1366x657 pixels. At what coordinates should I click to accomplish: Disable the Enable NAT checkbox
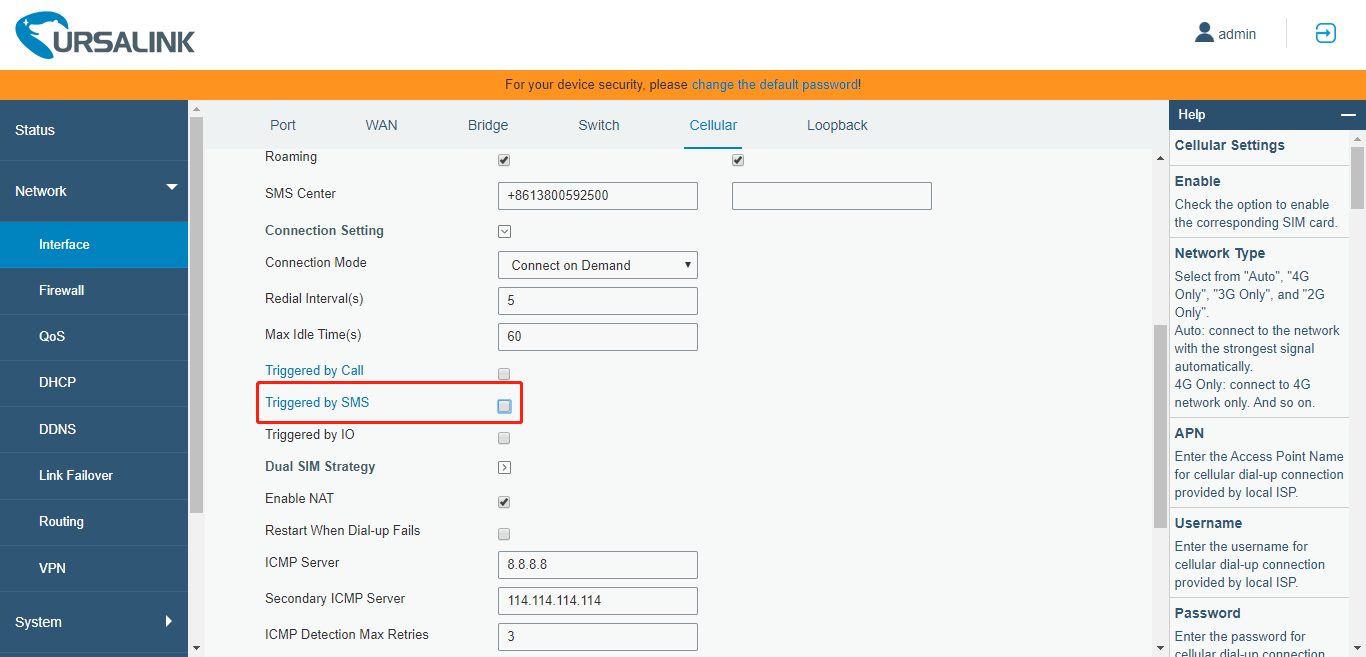pos(504,501)
